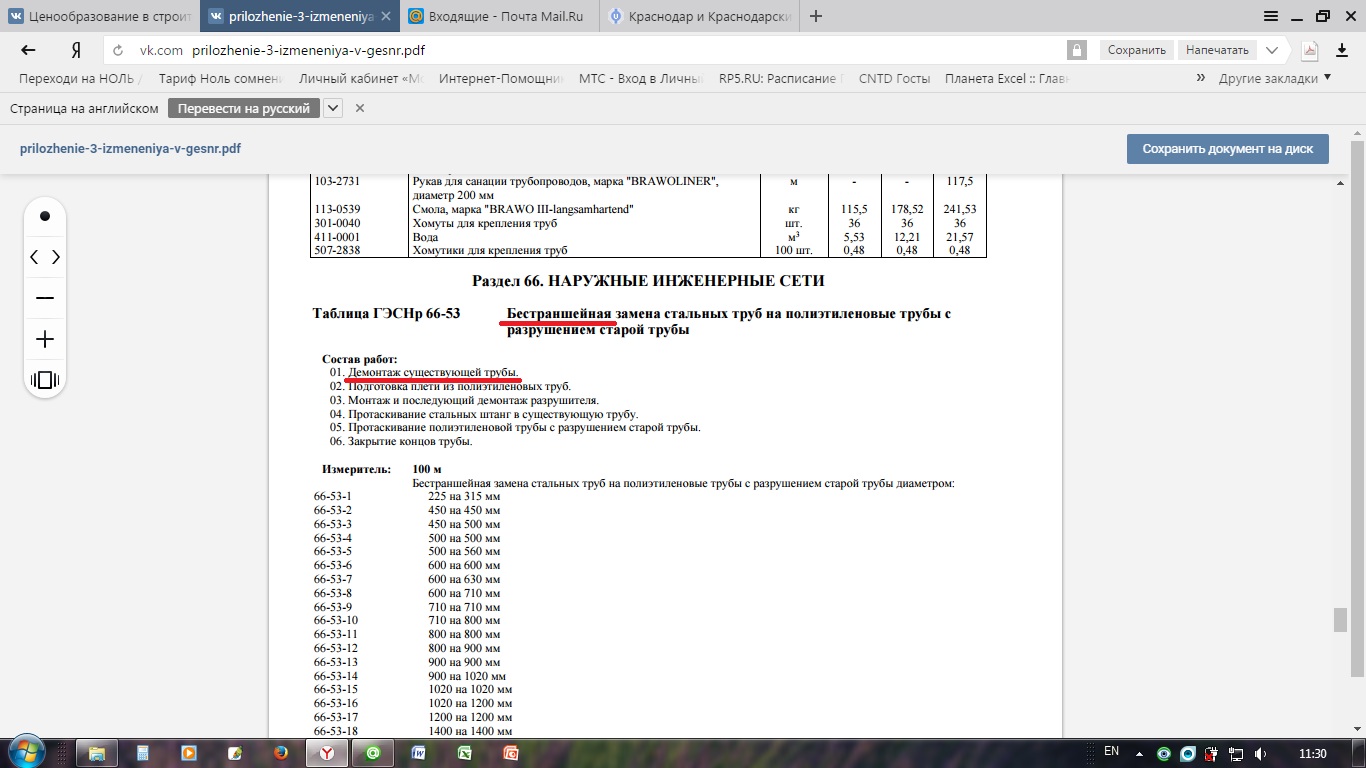Click table cell 'Хомуты для крепления труб'
This screenshot has height=768, width=1366.
point(484,223)
